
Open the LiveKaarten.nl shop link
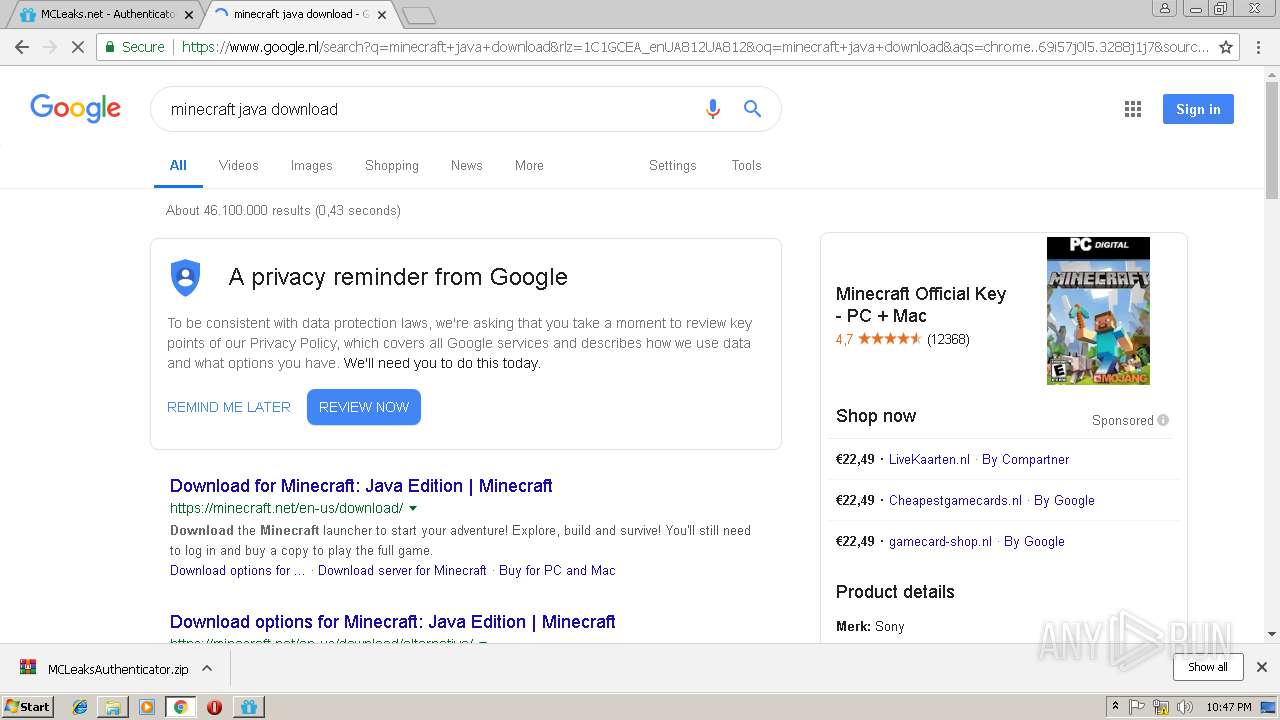pos(929,460)
